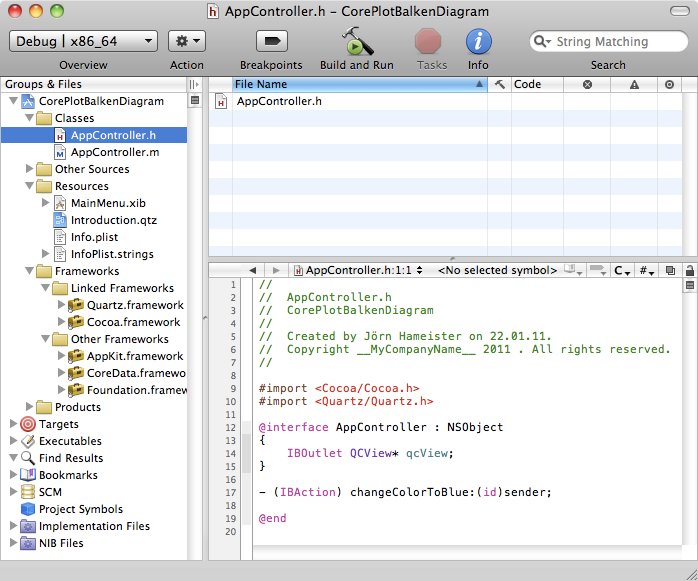Expand the Products folder

[28, 407]
